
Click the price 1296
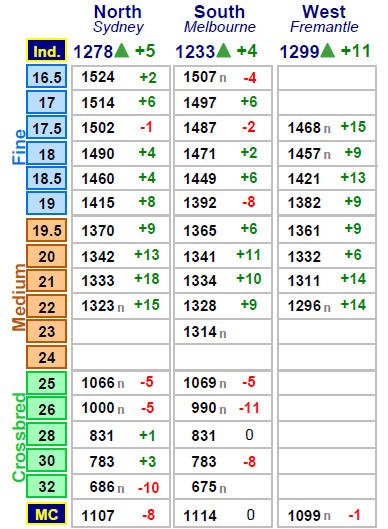(x=304, y=306)
